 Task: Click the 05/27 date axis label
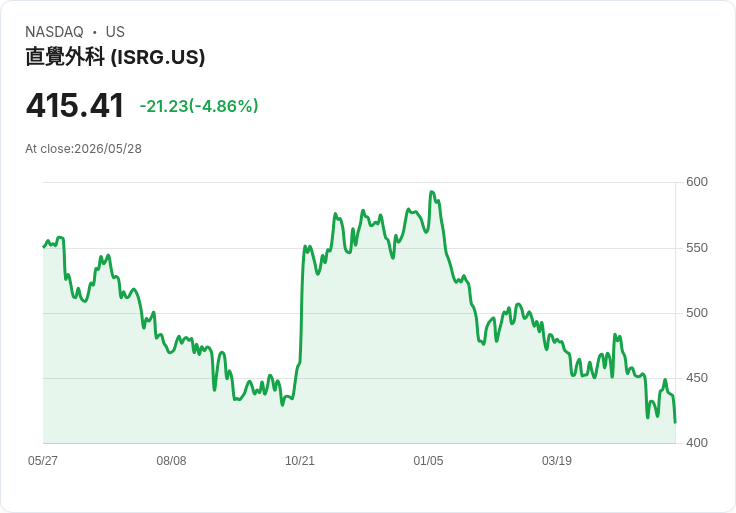pos(43,460)
